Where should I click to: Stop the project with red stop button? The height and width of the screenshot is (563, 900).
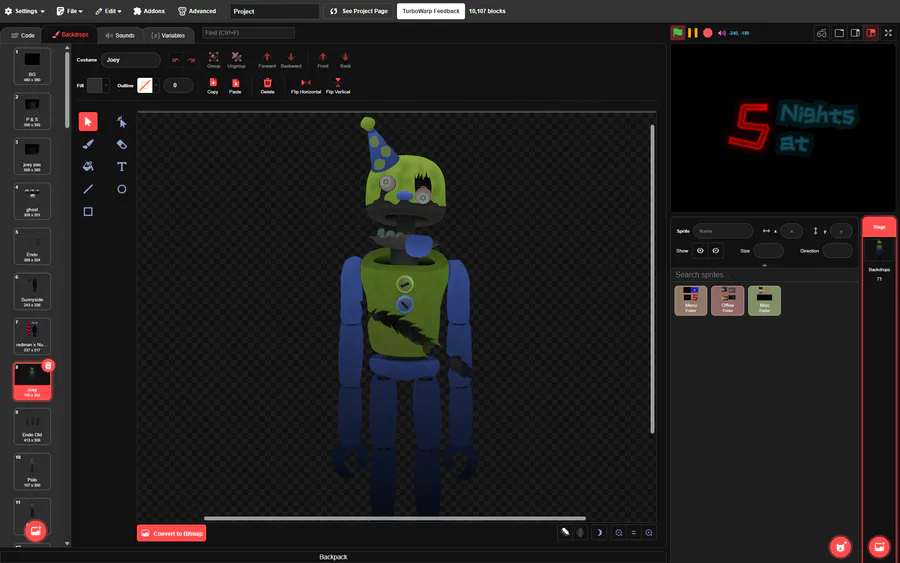point(708,33)
